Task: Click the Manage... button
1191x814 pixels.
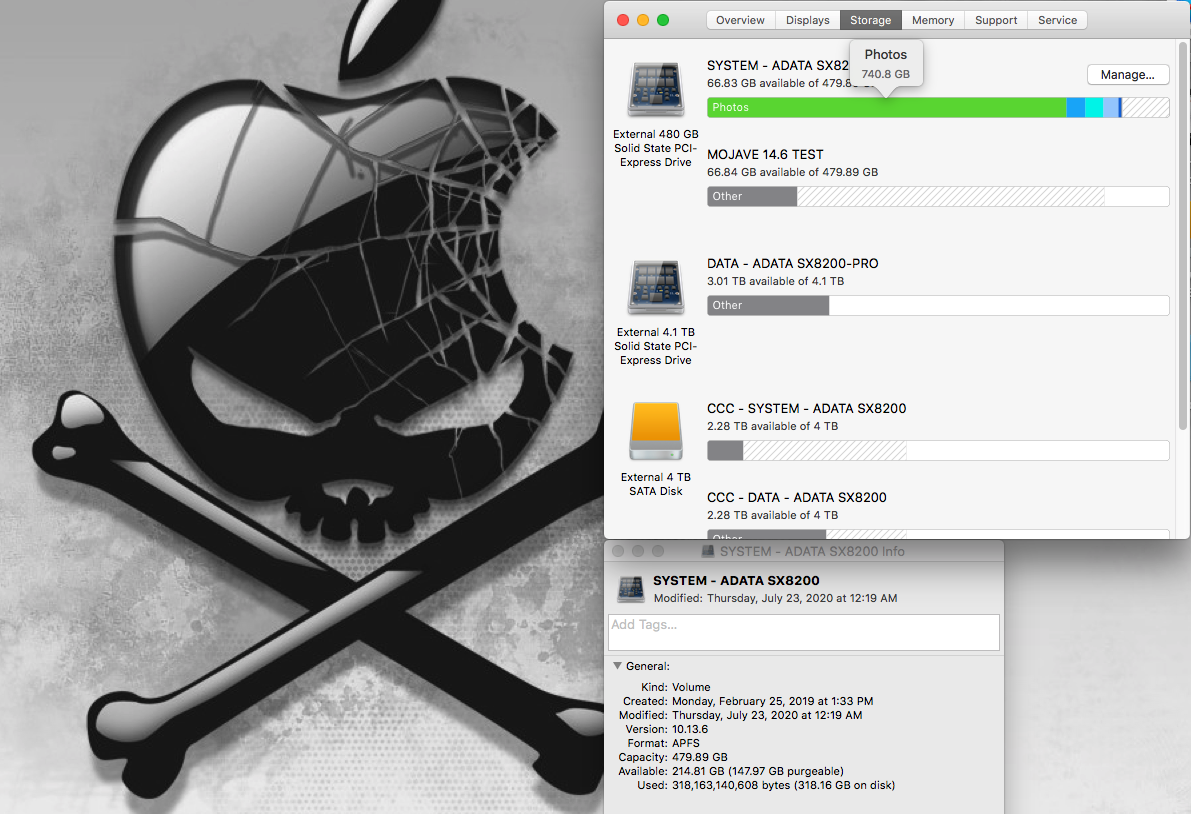Action: click(x=1127, y=74)
